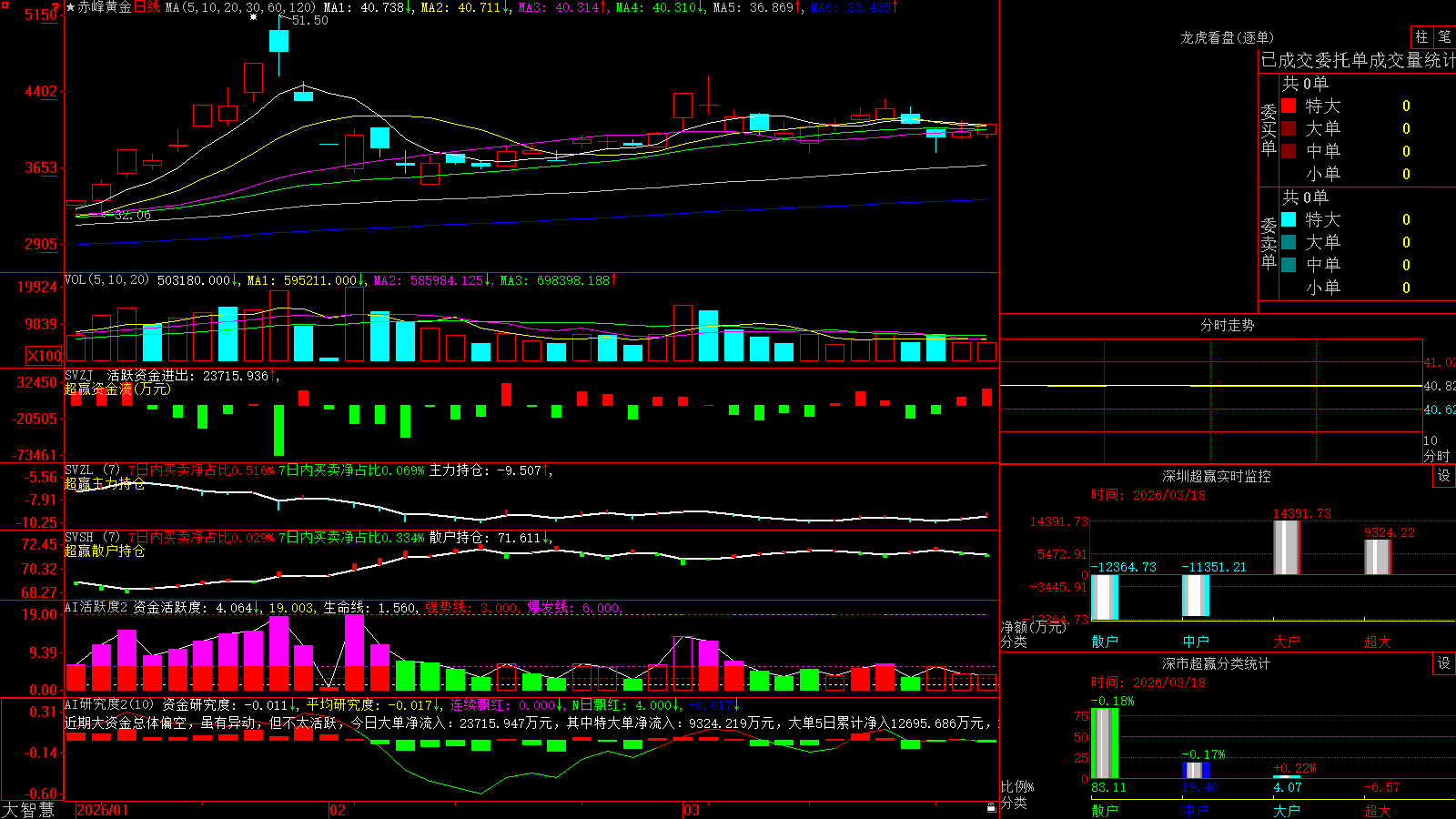Viewport: 1456px width, 819px height.
Task: Click the magenta MA3: 40.314 value
Action: (x=561, y=7)
